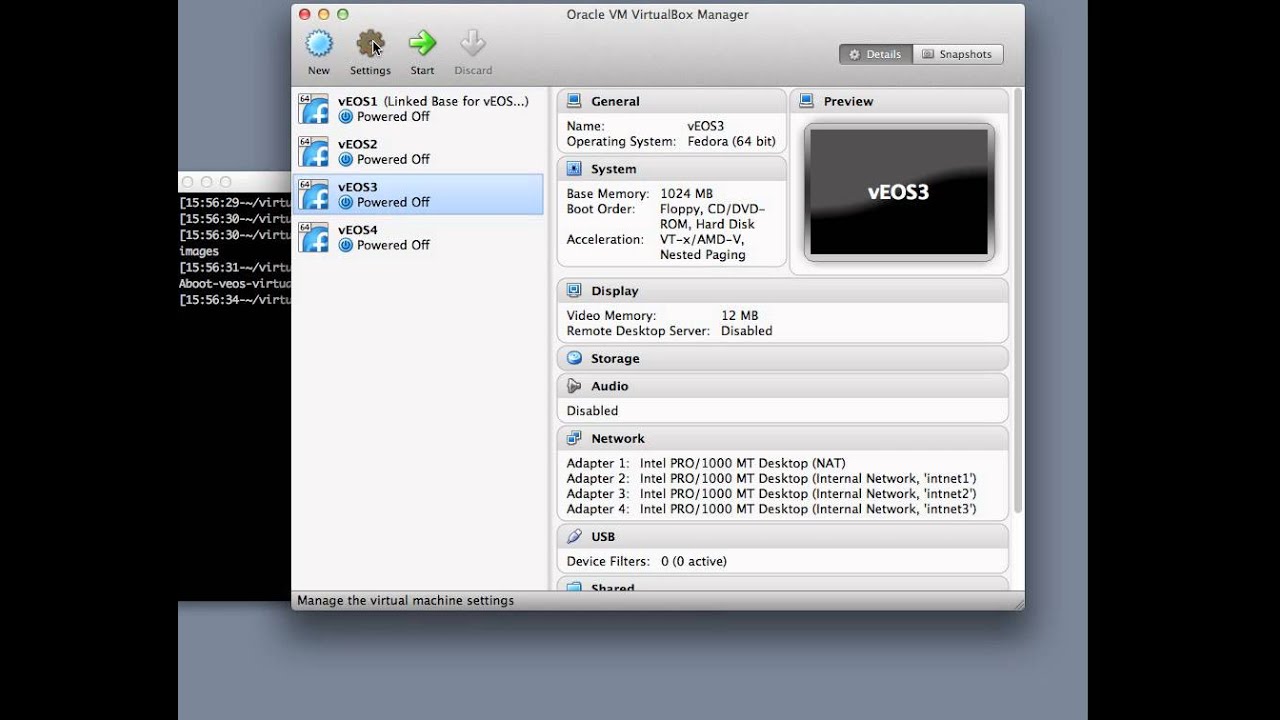This screenshot has height=720, width=1280.
Task: Click the General section icon
Action: (x=574, y=101)
